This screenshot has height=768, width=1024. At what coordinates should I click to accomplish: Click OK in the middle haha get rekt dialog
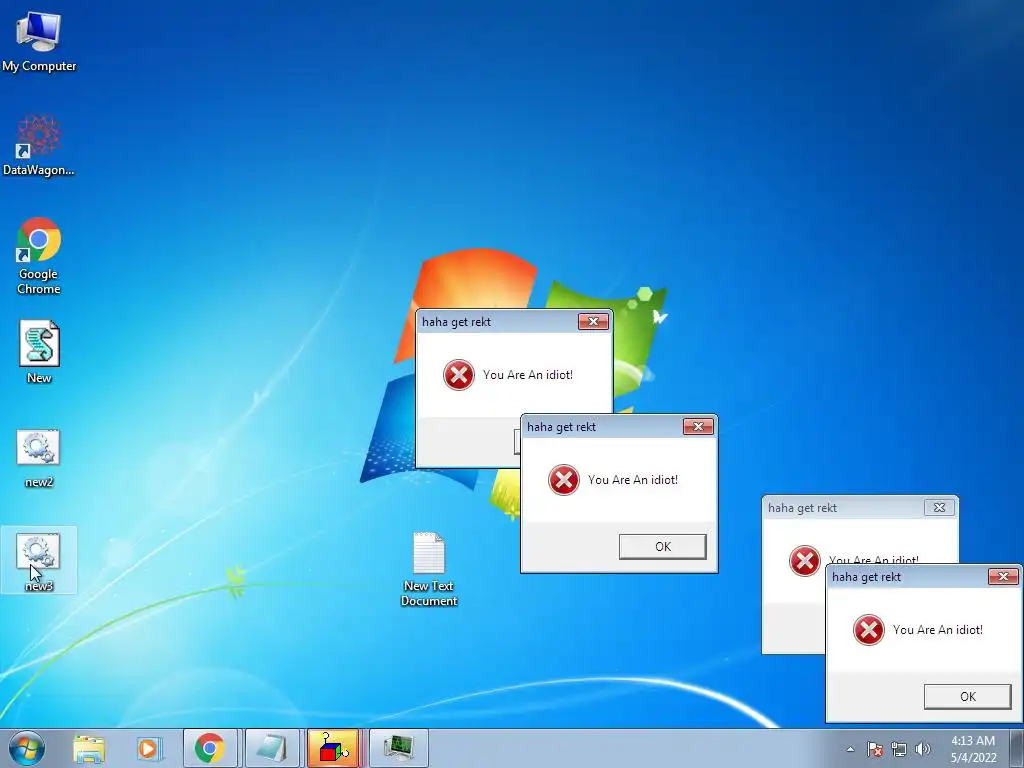(663, 547)
